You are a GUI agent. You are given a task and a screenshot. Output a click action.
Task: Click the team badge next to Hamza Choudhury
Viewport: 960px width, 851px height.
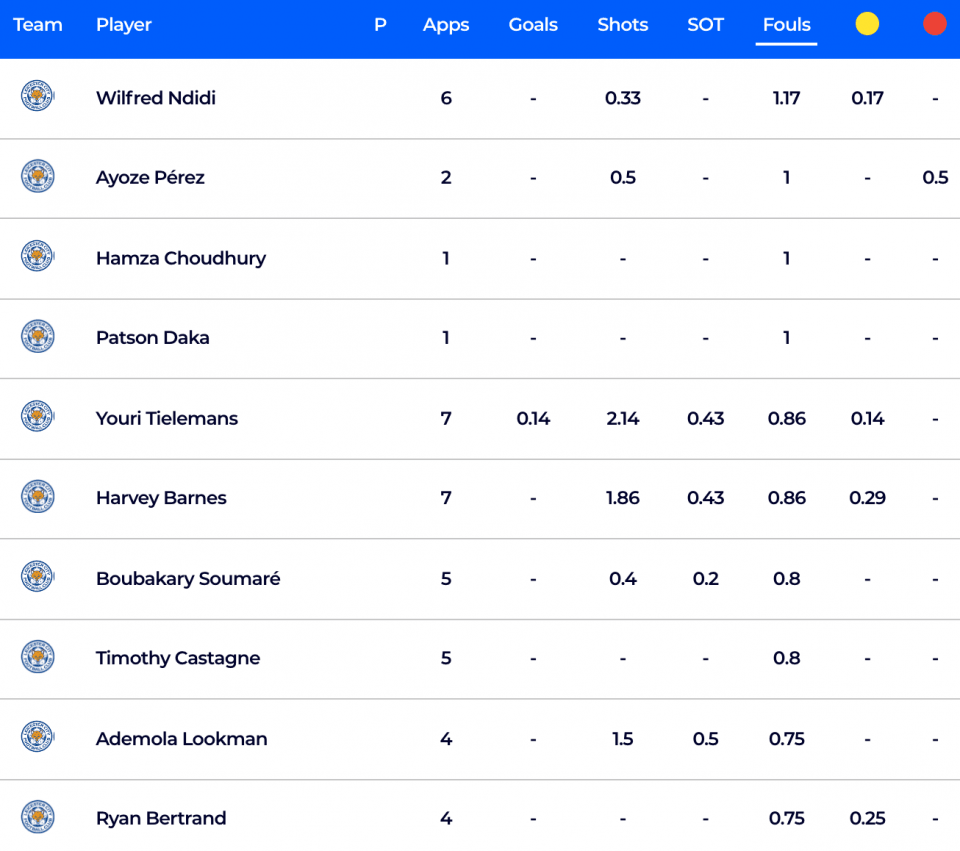click(37, 256)
